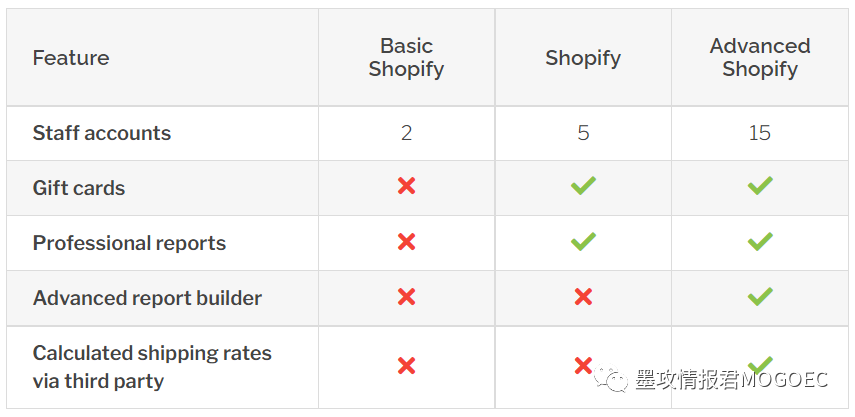Click the green check for Gift cards under Advanced Shopify
Viewport: 855px width, 417px height.
[x=760, y=186]
